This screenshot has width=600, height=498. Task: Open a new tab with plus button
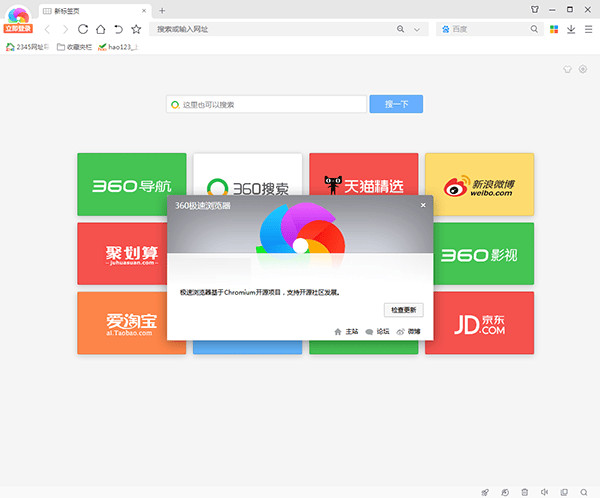(162, 11)
